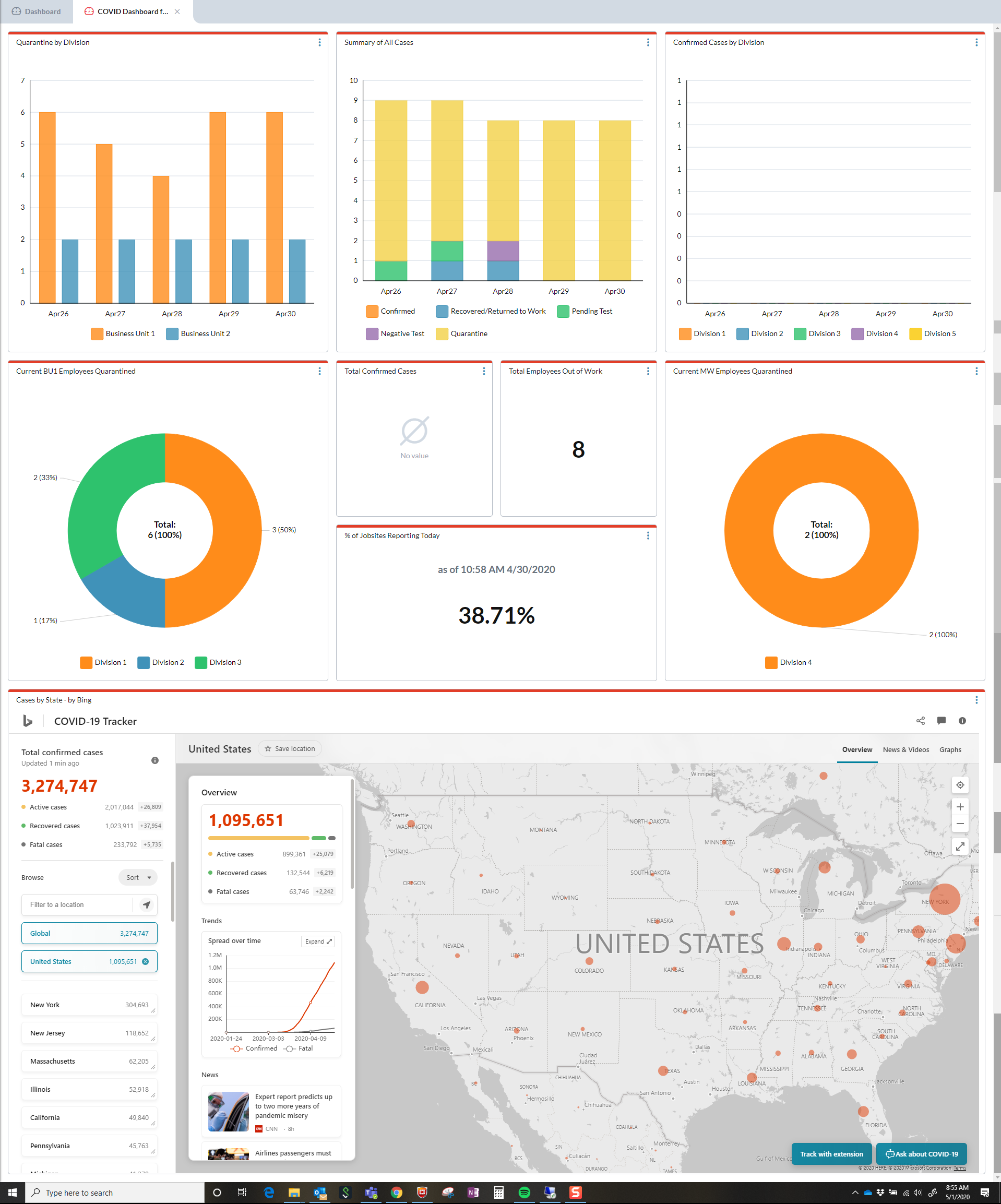Open fullscreen view of the map

pos(960,845)
